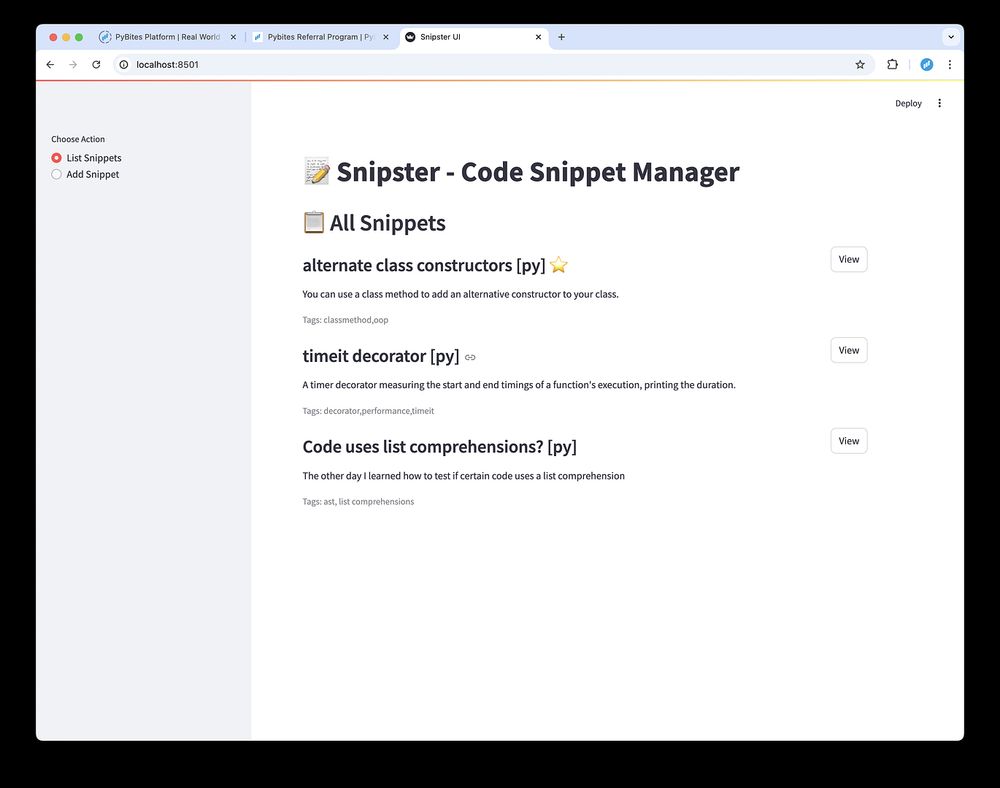
Task: Click the Deploy button
Action: (908, 103)
